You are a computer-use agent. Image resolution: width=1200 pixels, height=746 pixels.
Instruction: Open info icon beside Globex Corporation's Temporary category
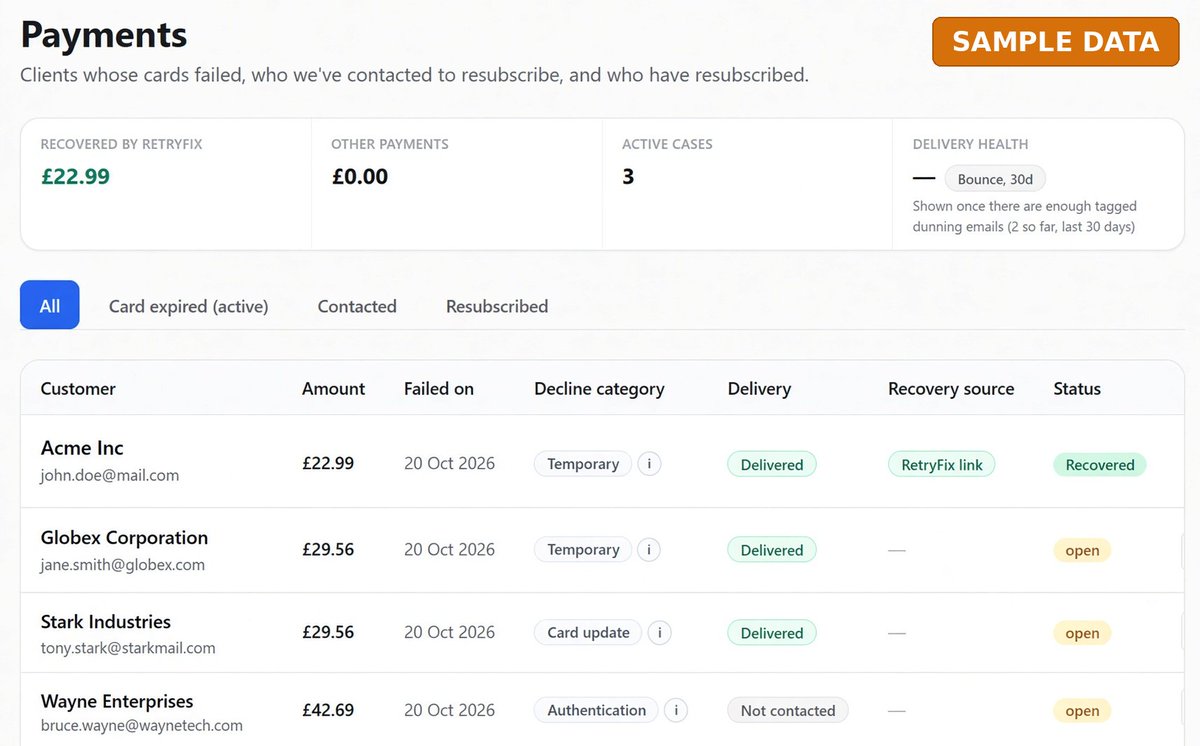[649, 550]
